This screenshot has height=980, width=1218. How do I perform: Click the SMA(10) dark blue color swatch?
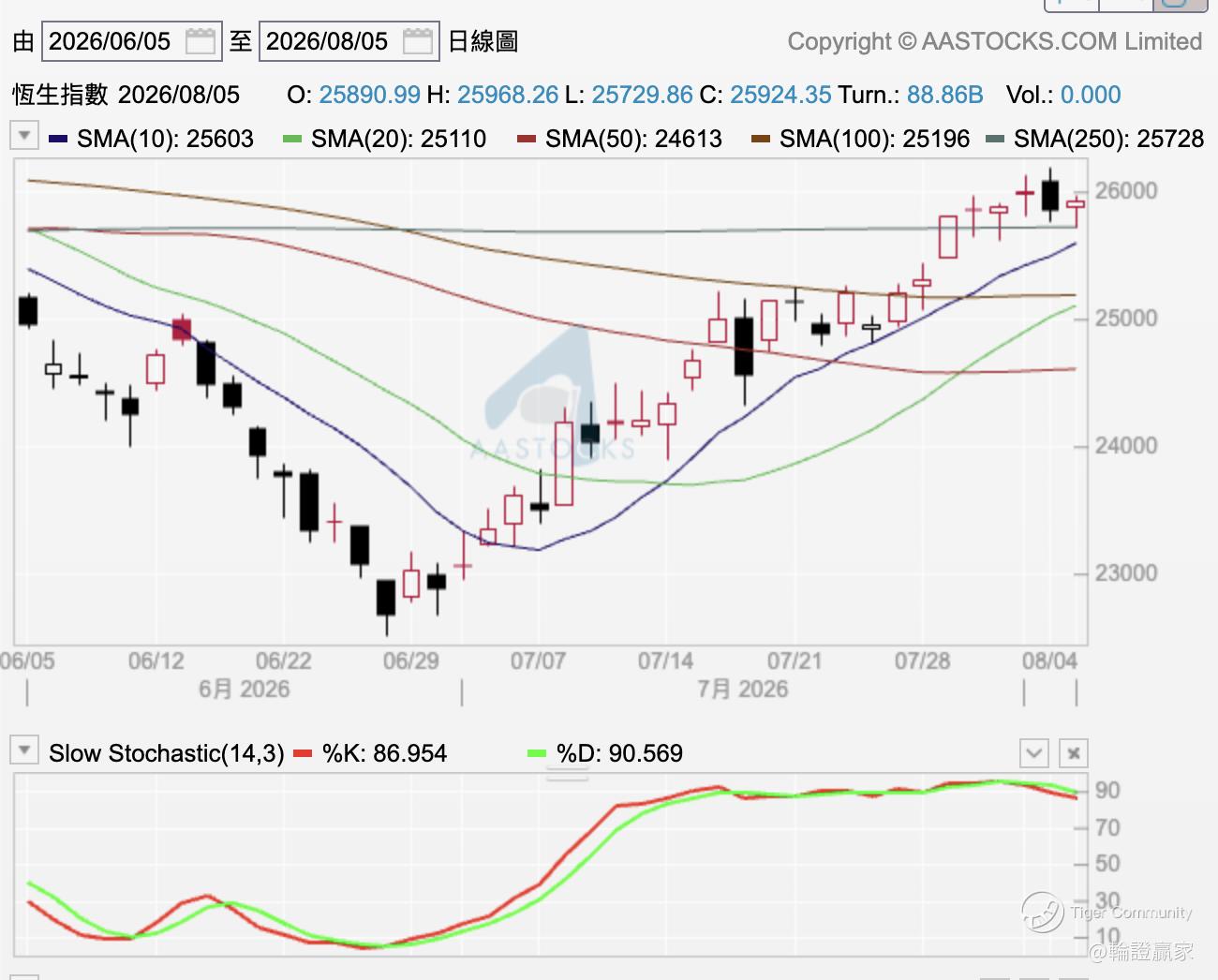point(58,140)
